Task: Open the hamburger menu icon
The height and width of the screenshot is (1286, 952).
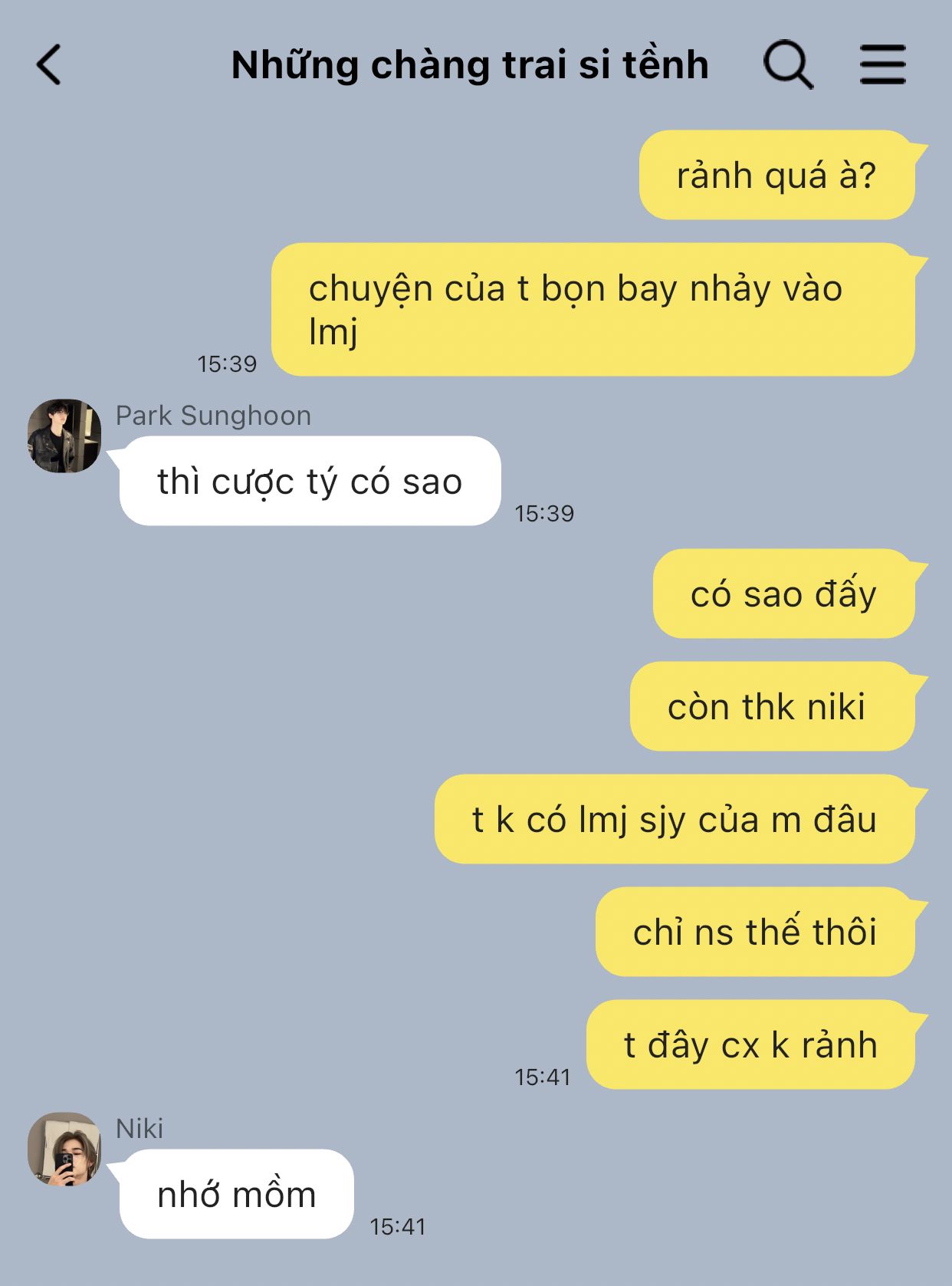Action: click(x=882, y=64)
